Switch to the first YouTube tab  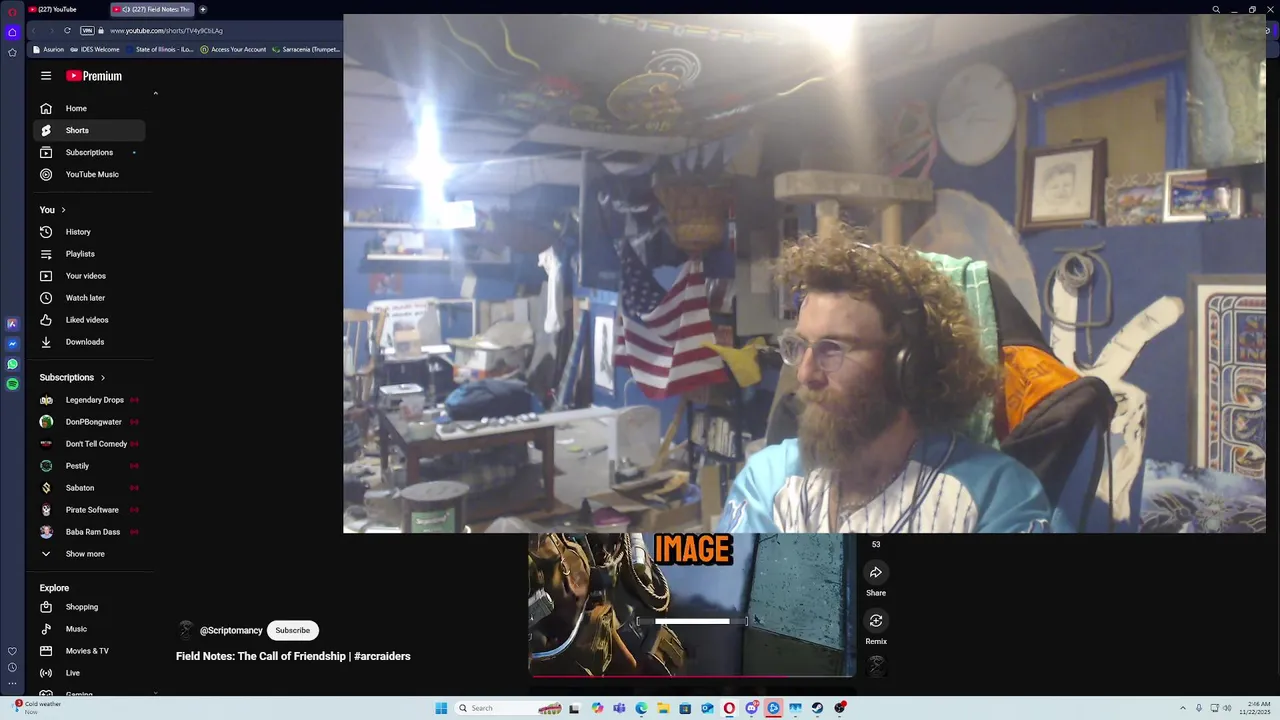click(64, 9)
